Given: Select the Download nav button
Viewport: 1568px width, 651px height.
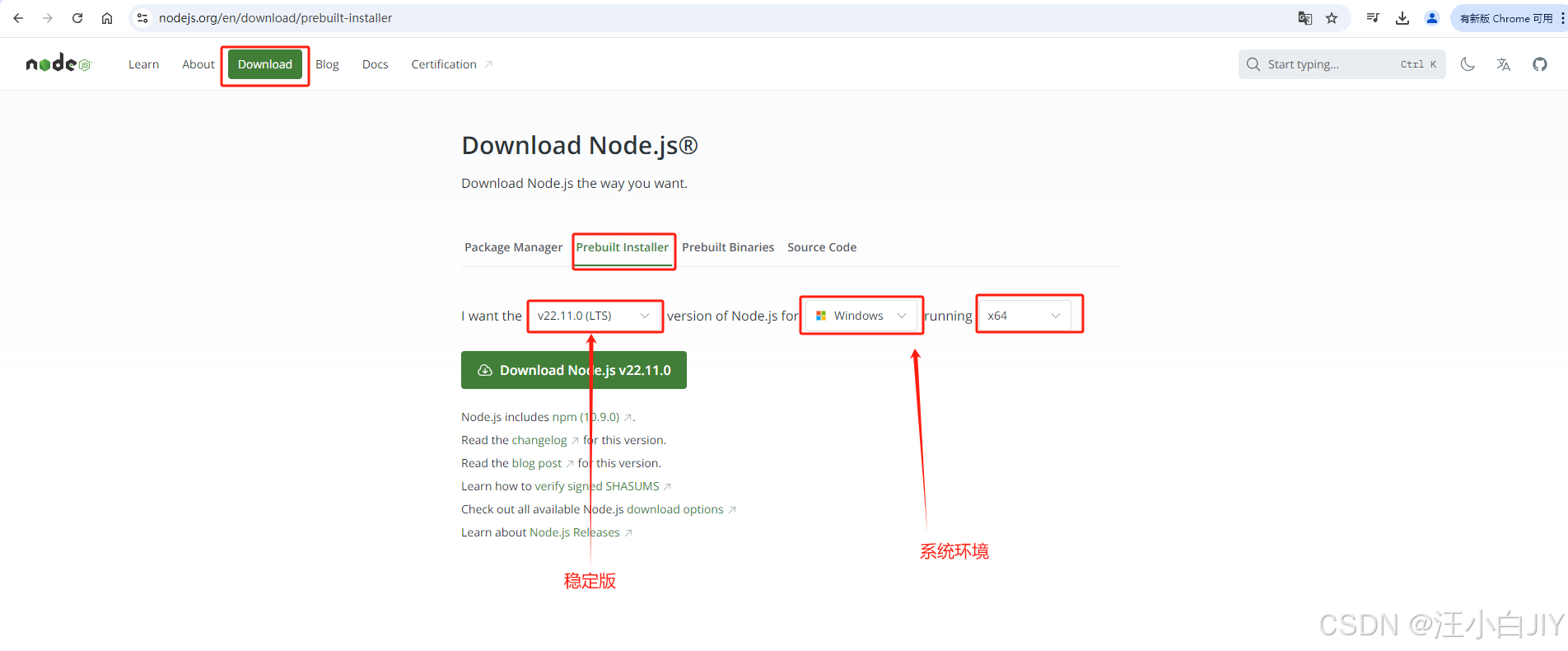Looking at the screenshot, I should pyautogui.click(x=265, y=64).
